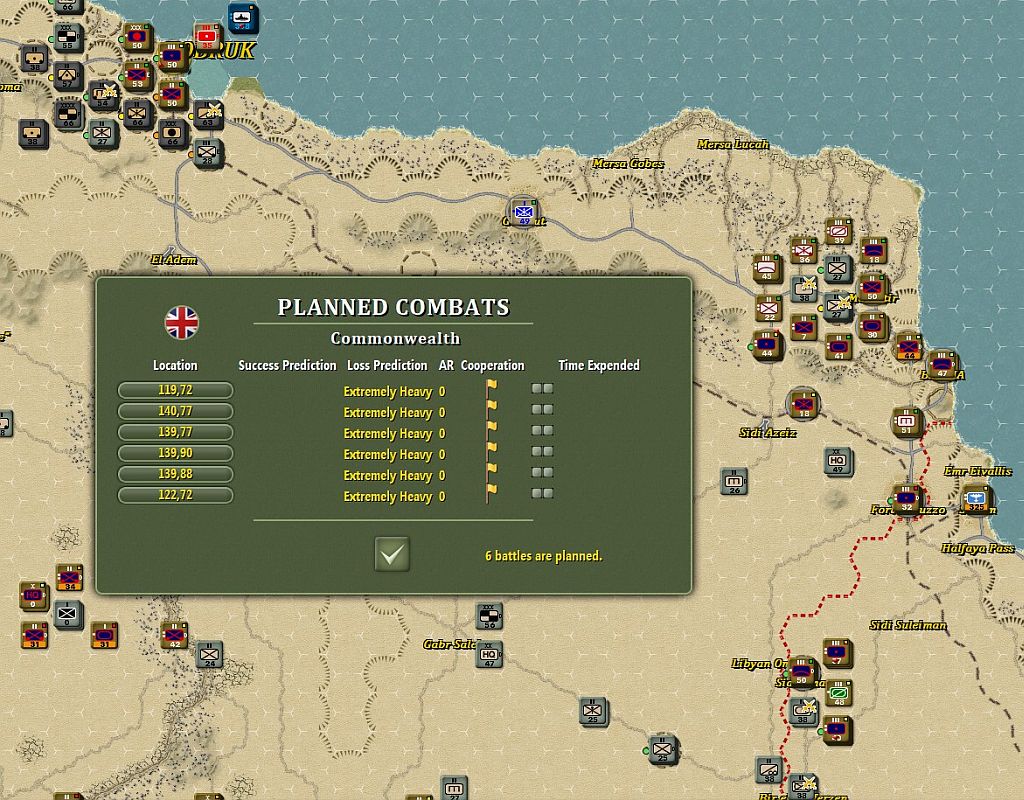The height and width of the screenshot is (800, 1024).
Task: Select unit 56 above Gabr Saleh
Action: (488, 616)
